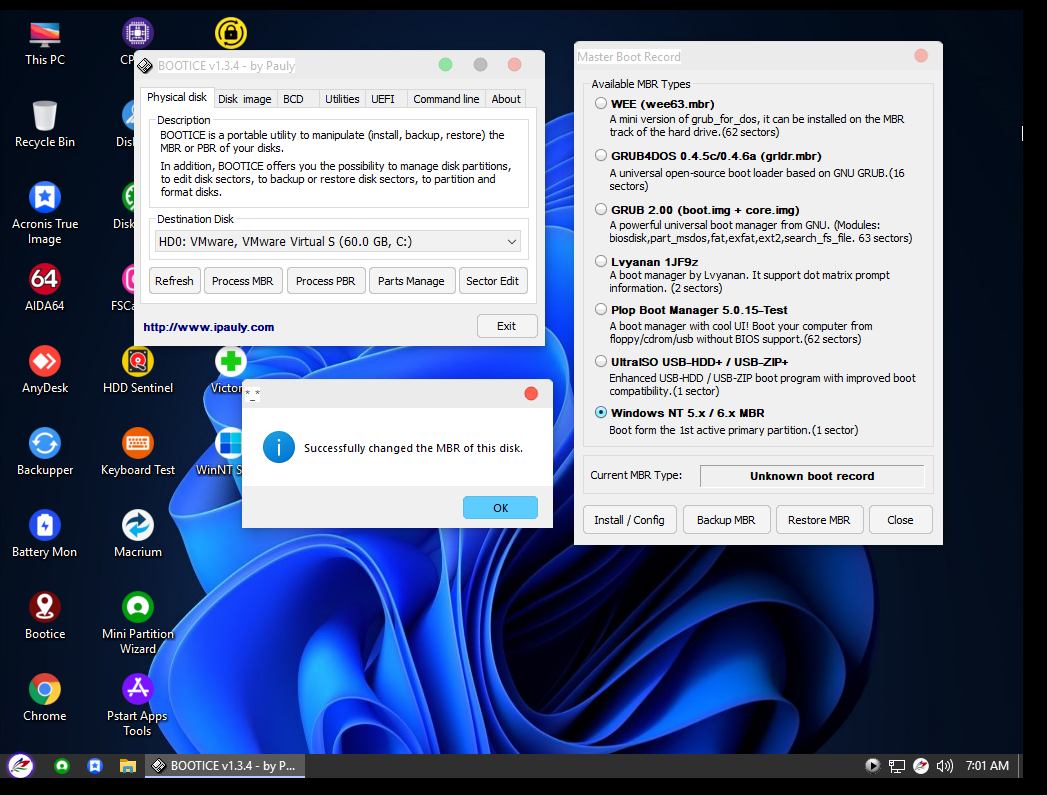This screenshot has width=1047, height=795.
Task: Switch to the Physical disk tab
Action: 177,97
